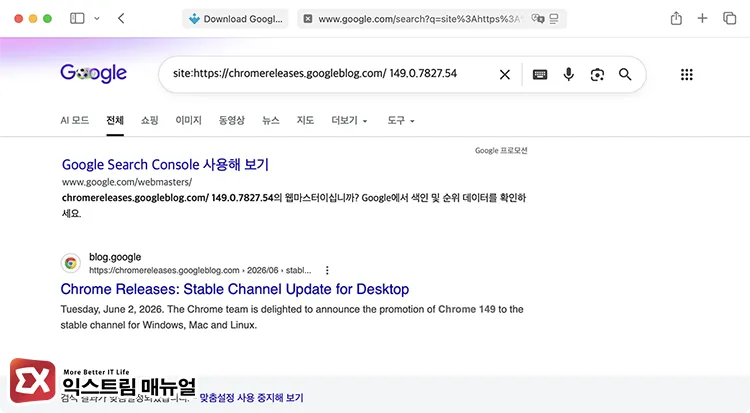Screen dimensions: 750x413
Task: Clear the search query with X
Action: (x=505, y=74)
